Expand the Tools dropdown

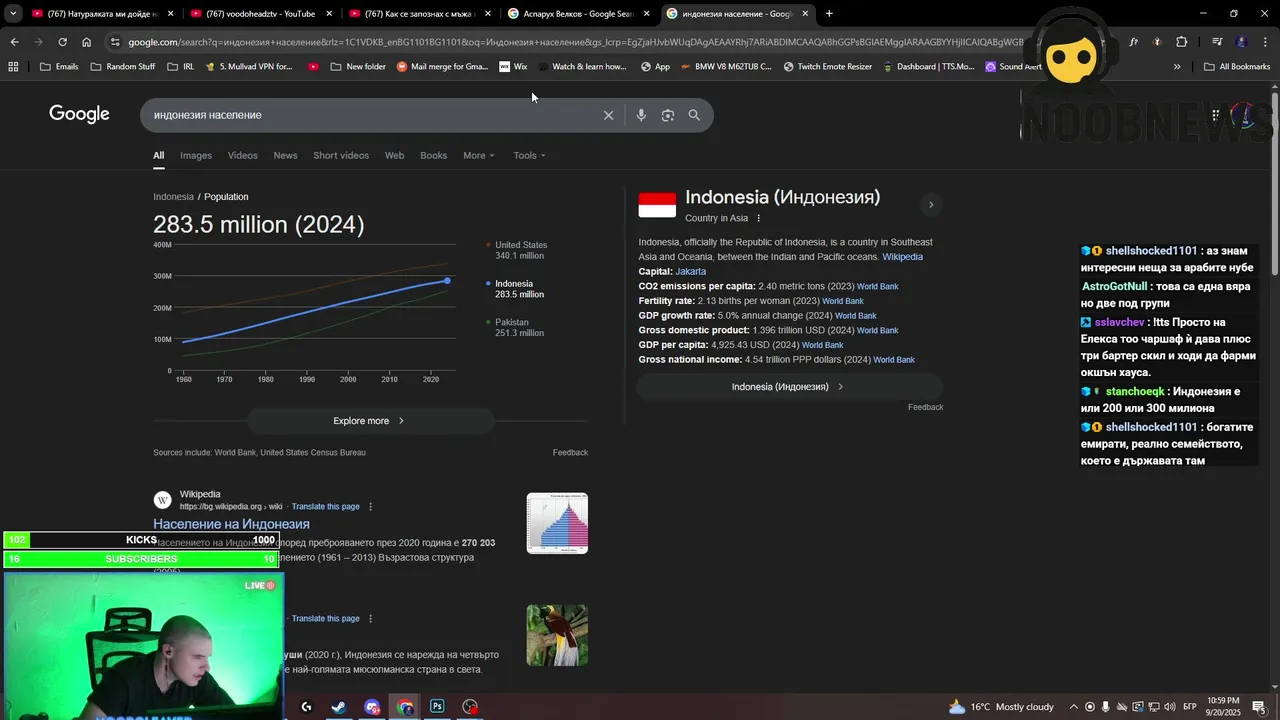529,155
